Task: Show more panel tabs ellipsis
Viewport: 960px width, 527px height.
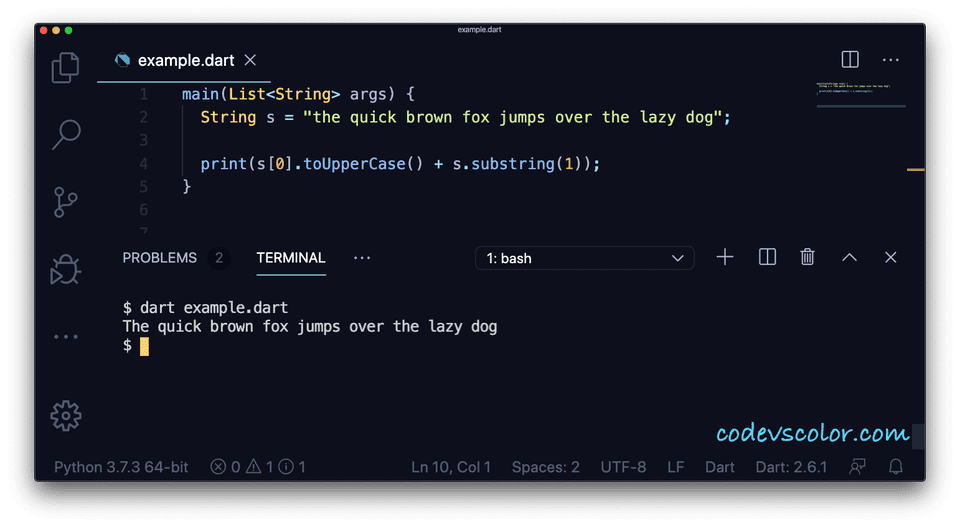Action: 362,258
